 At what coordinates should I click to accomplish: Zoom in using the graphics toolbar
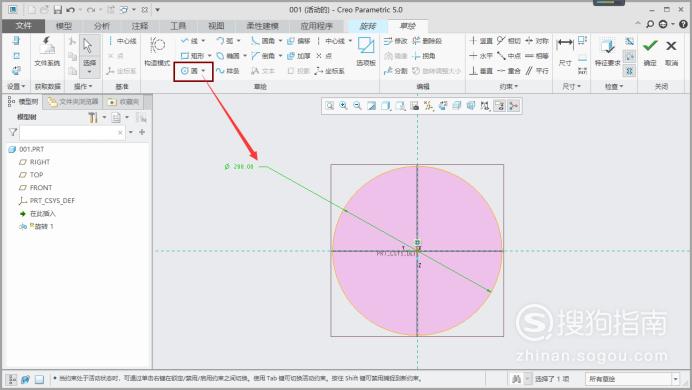pos(343,106)
